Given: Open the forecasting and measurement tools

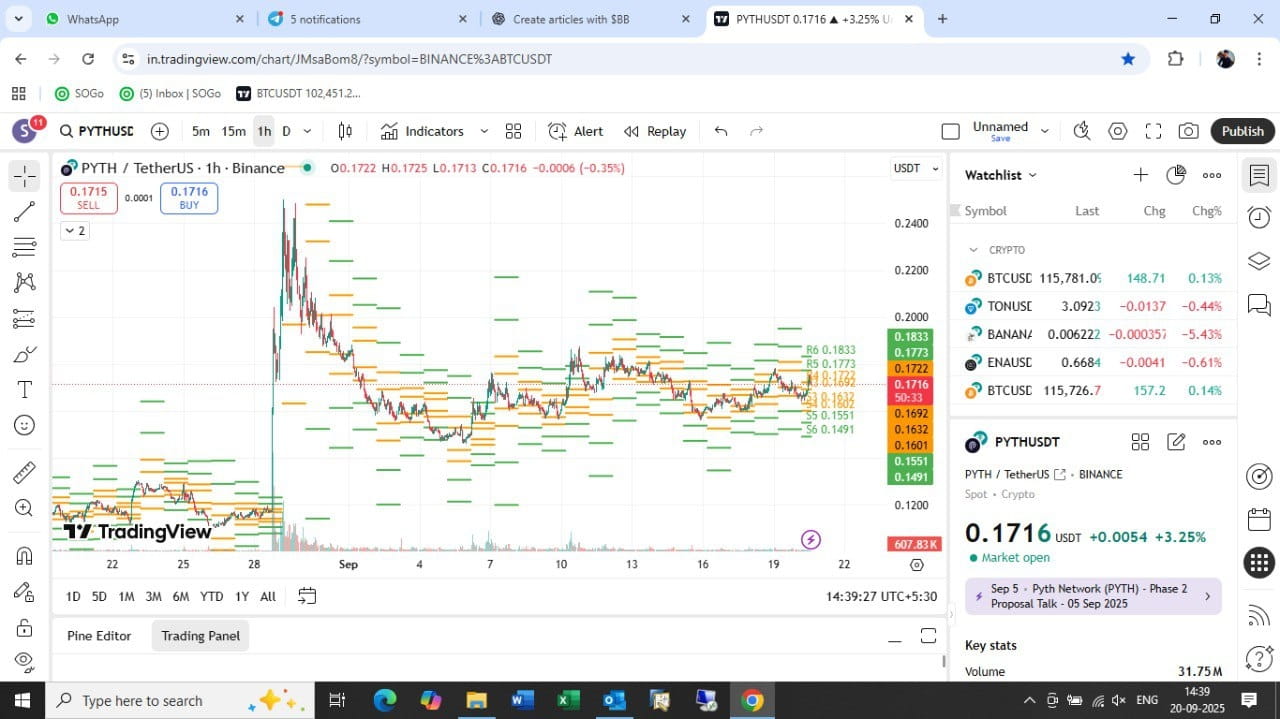Looking at the screenshot, I should 25,319.
